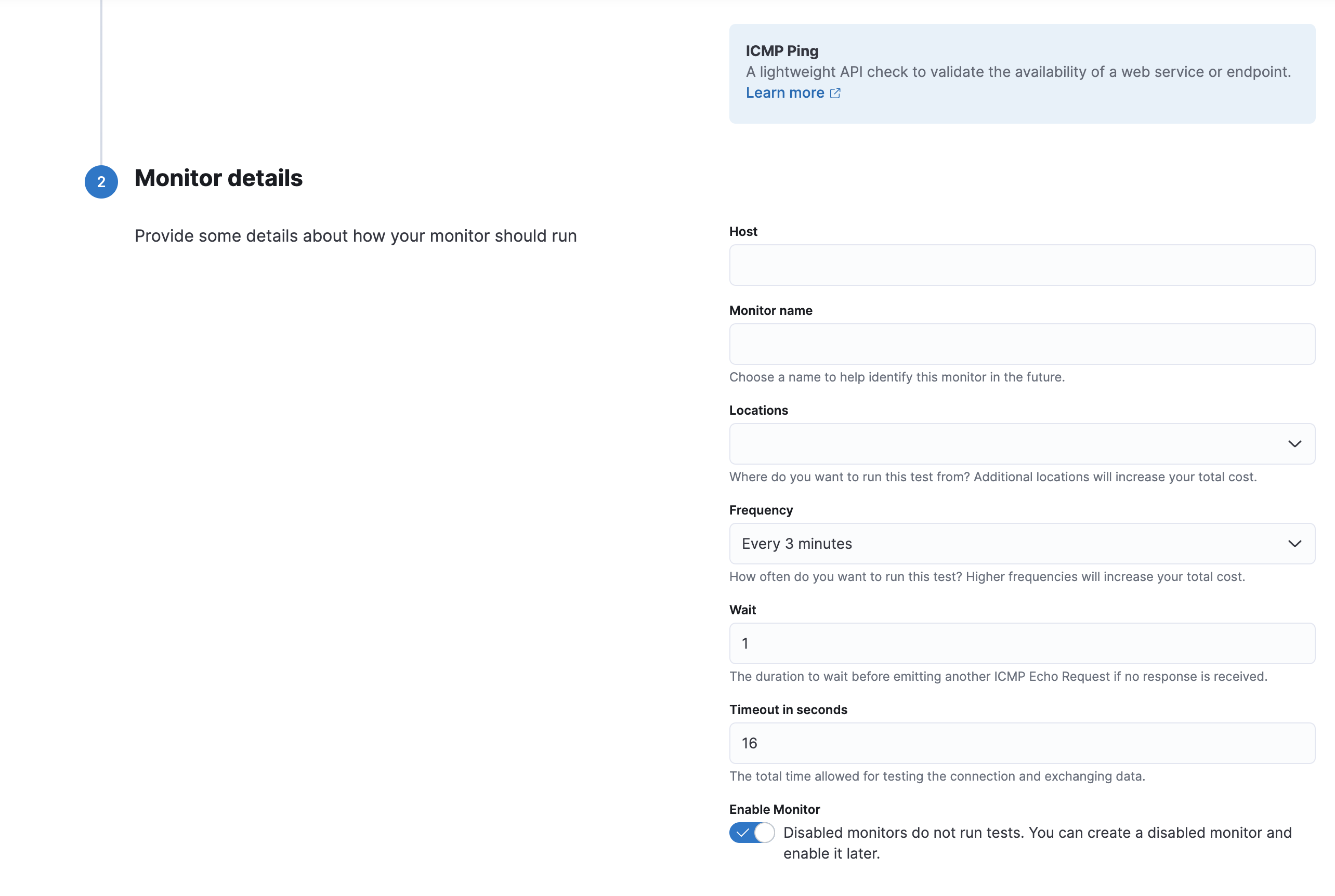Click the Monitor details heading
The width and height of the screenshot is (1335, 896).
tap(218, 179)
